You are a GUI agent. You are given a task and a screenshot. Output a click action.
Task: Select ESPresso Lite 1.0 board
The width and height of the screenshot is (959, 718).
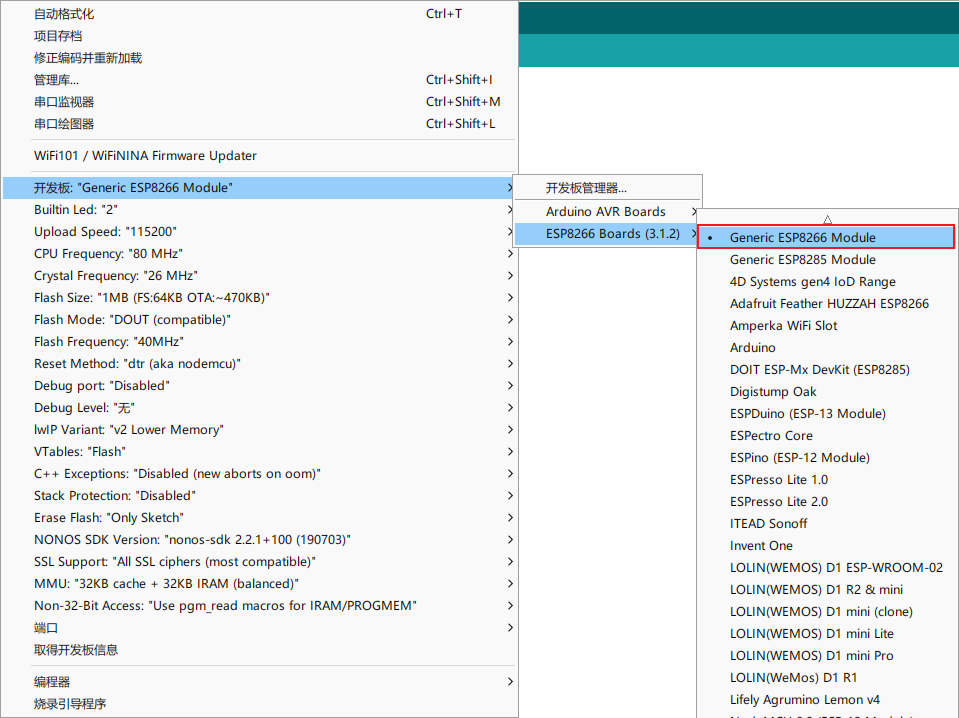pyautogui.click(x=826, y=479)
